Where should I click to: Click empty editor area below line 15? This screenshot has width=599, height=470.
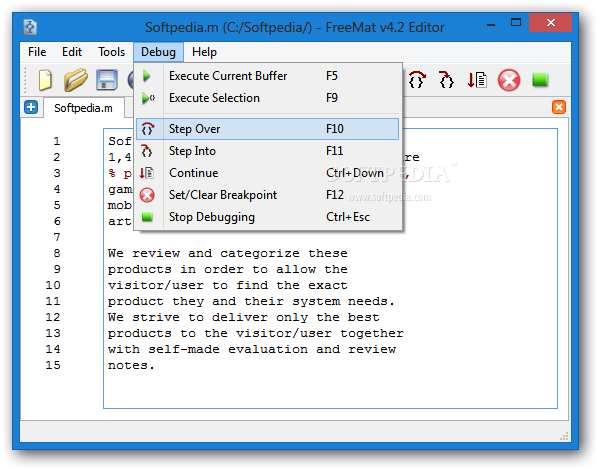[330, 391]
